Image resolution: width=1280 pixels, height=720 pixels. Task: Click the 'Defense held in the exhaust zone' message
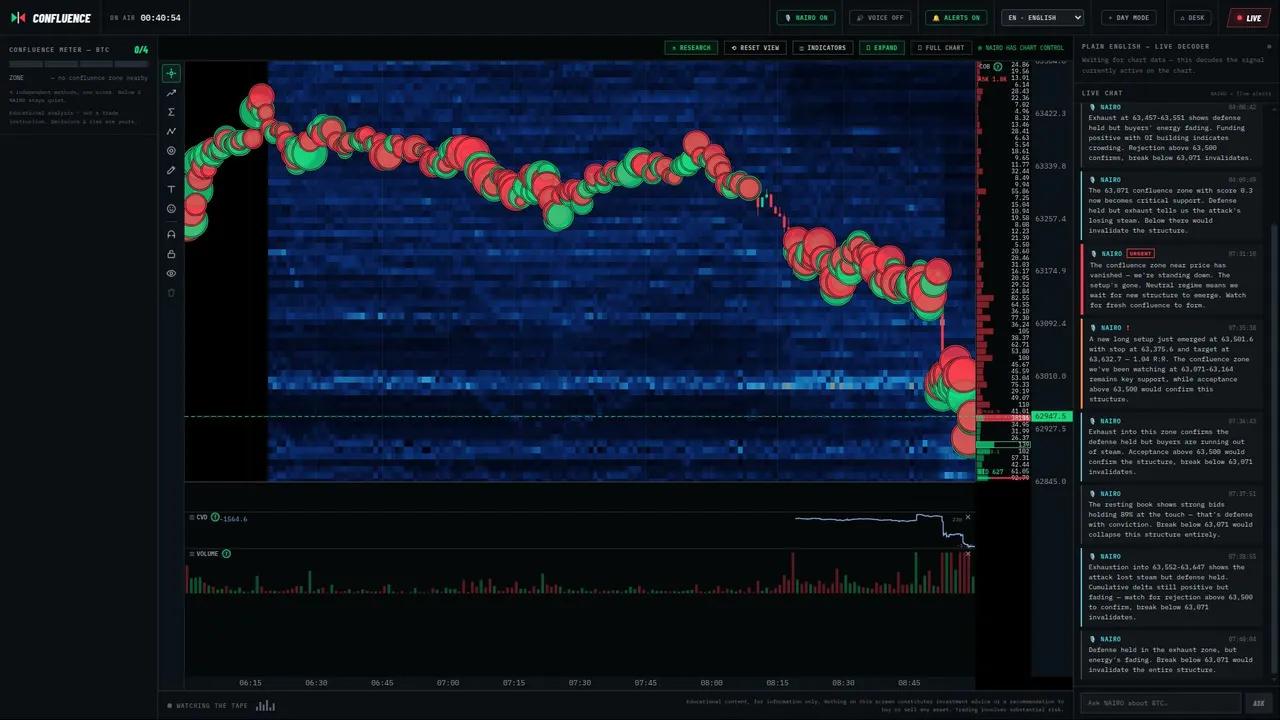pyautogui.click(x=1172, y=654)
